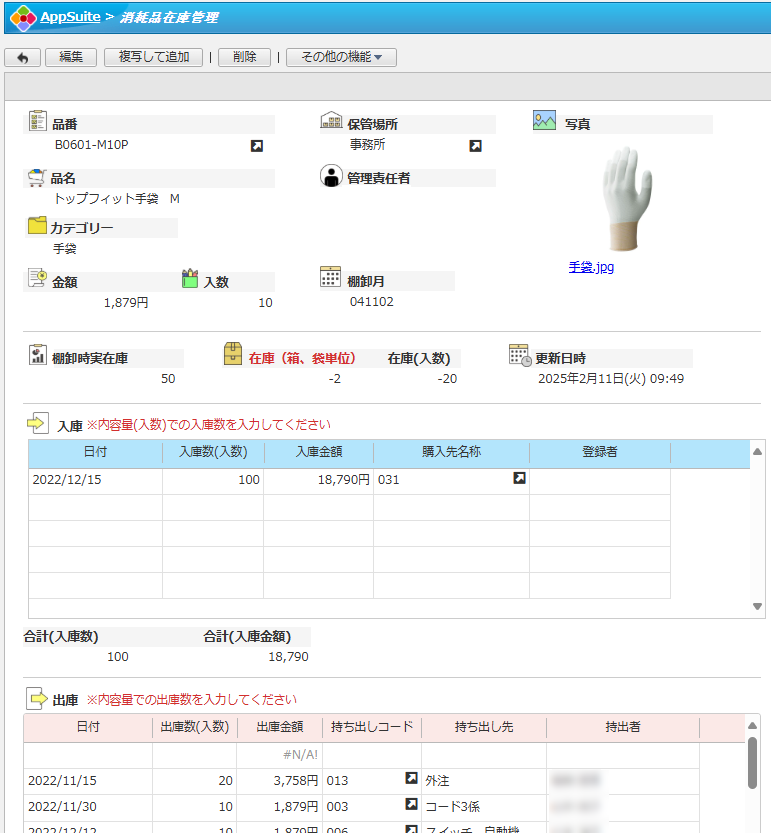
Task: Click the AppSuite logo icon
Action: [22, 18]
